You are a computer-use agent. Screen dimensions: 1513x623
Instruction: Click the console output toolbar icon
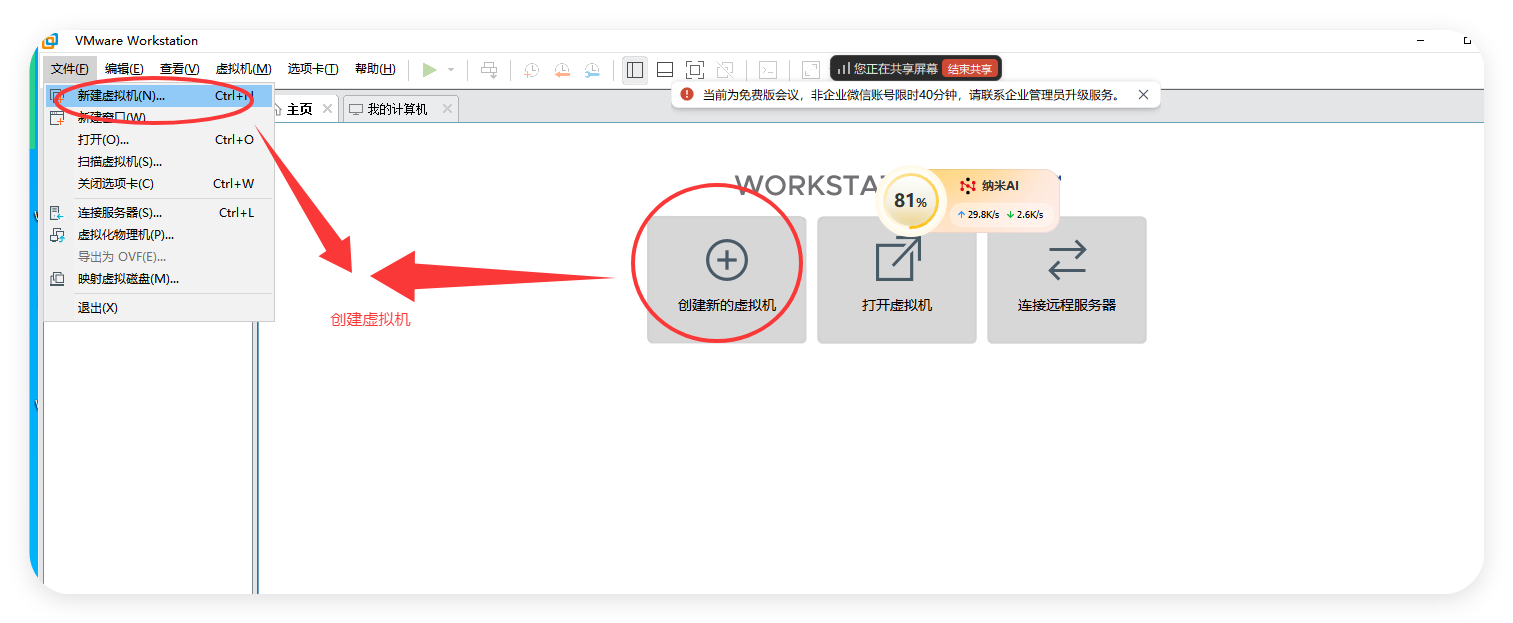click(x=767, y=69)
